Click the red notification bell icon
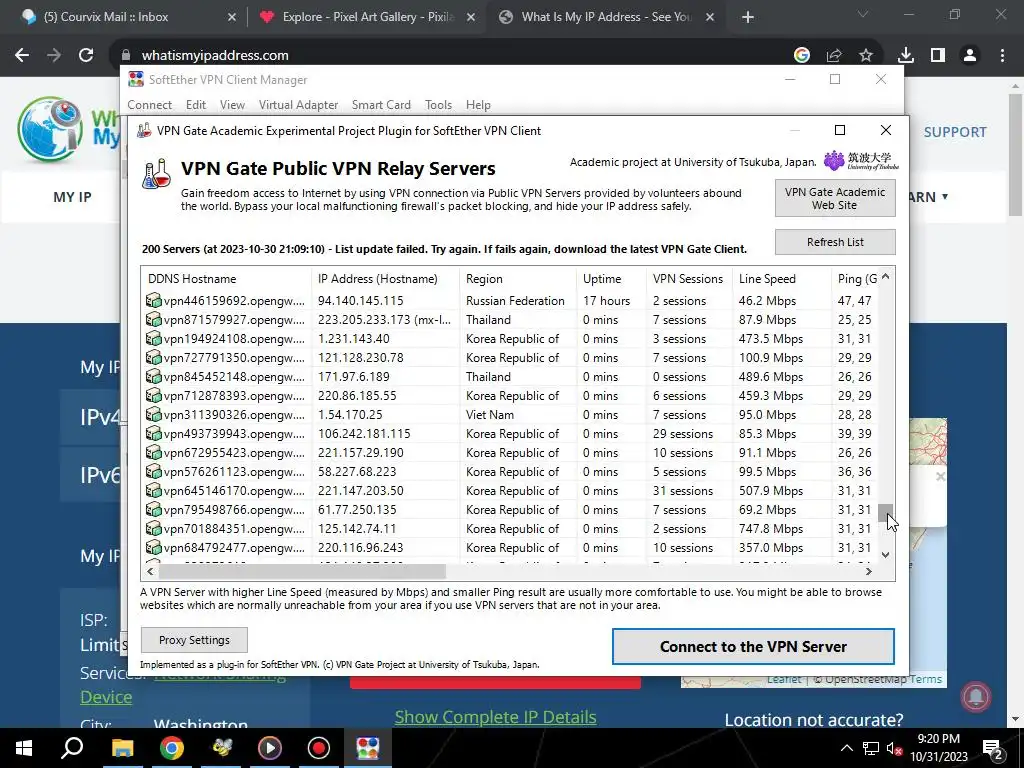Image resolution: width=1024 pixels, height=768 pixels. point(976,696)
